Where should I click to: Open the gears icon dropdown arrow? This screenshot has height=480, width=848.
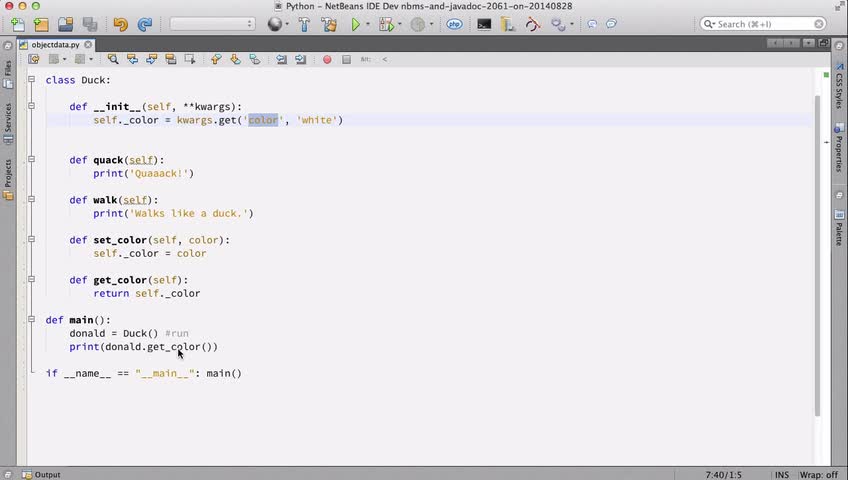coord(572,24)
